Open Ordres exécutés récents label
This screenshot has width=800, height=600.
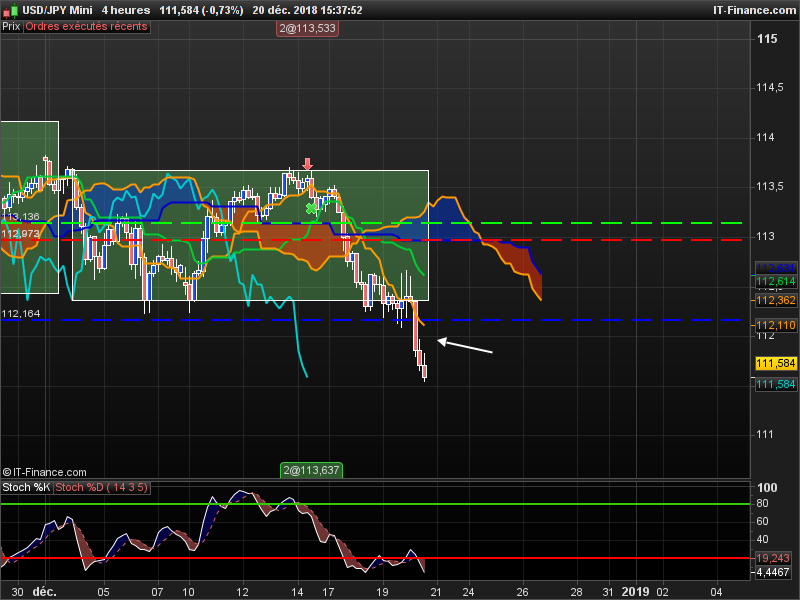86,27
